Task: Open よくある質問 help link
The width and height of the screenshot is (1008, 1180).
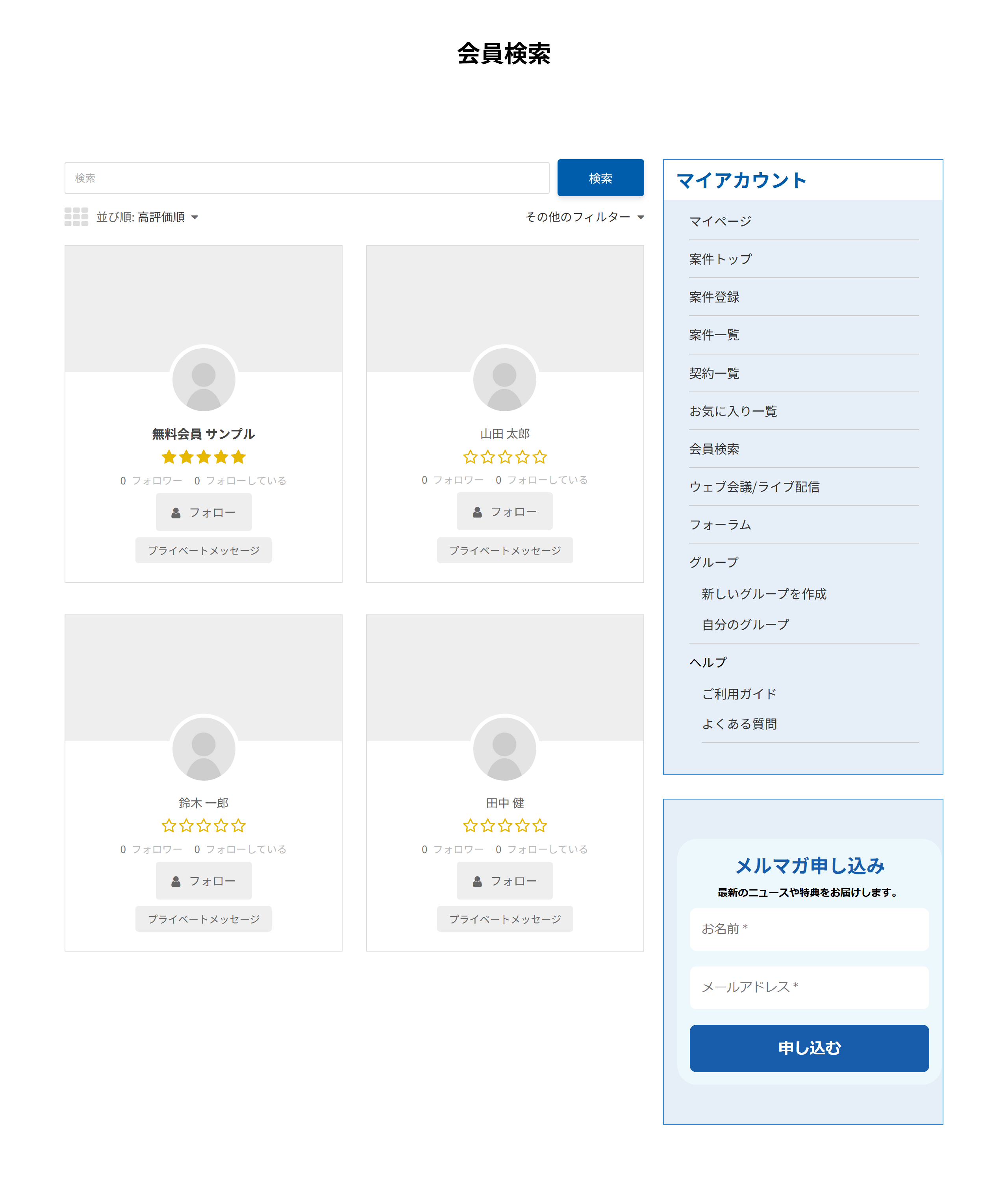Action: (x=739, y=724)
